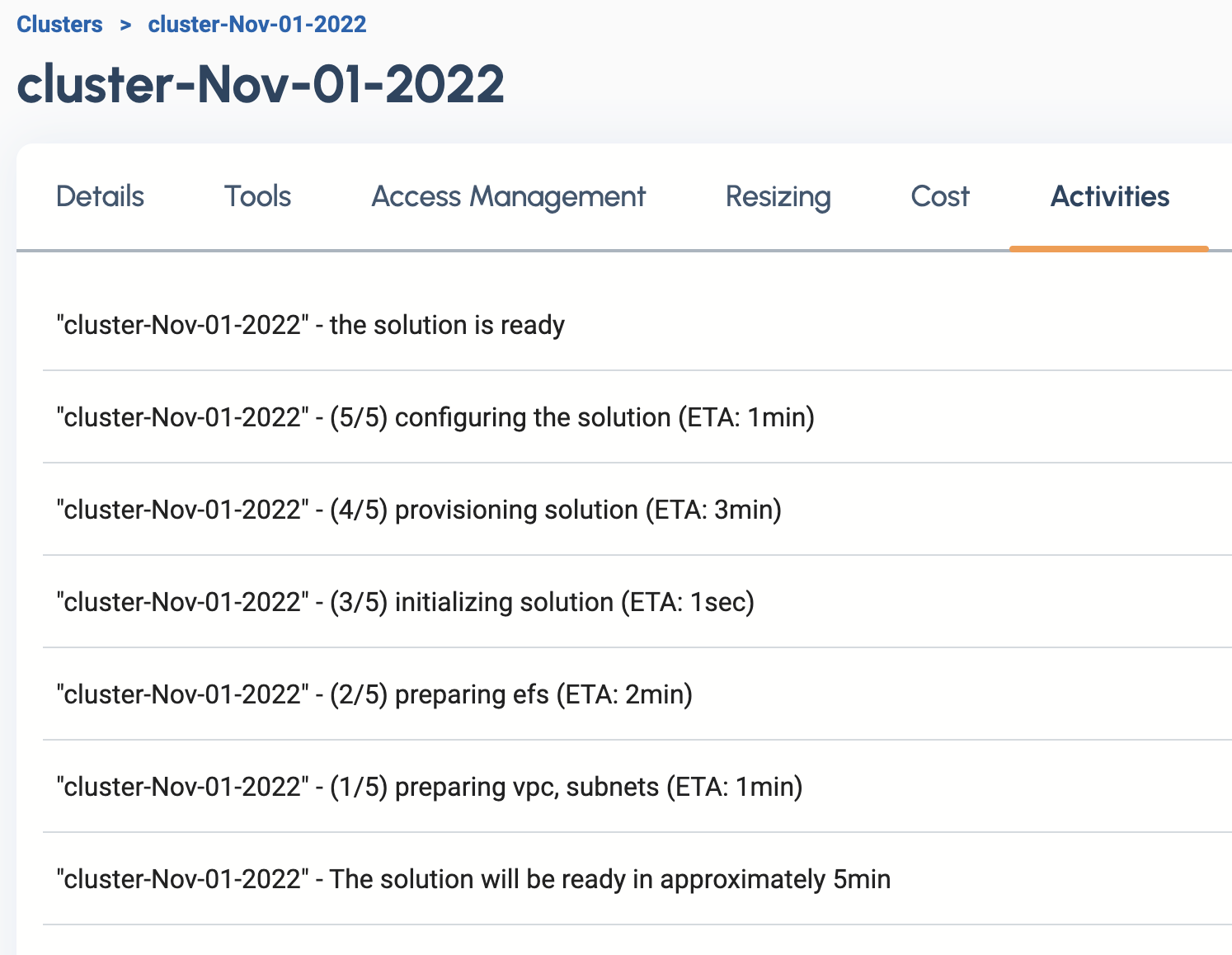Select the Activities tab
The height and width of the screenshot is (955, 1232).
(x=1109, y=196)
